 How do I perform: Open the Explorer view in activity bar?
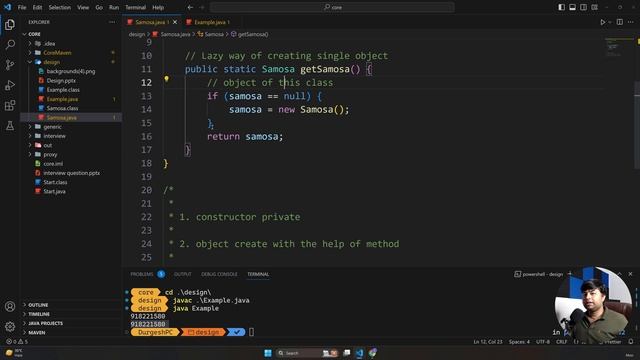[x=10, y=25]
